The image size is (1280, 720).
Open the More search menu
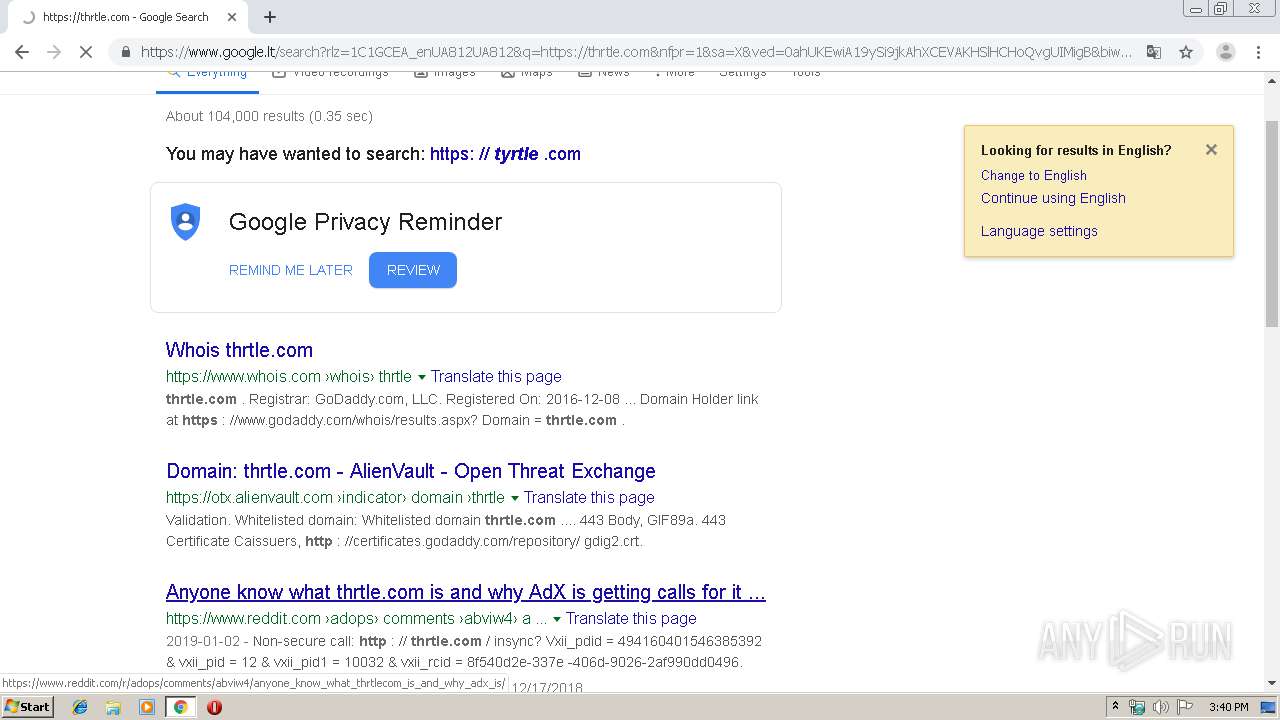click(x=675, y=74)
